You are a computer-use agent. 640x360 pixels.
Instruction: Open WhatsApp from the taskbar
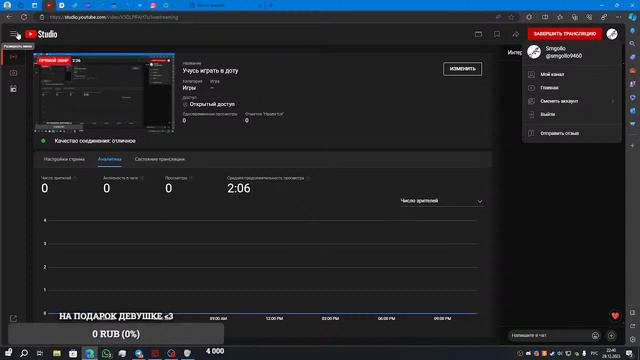106,353
